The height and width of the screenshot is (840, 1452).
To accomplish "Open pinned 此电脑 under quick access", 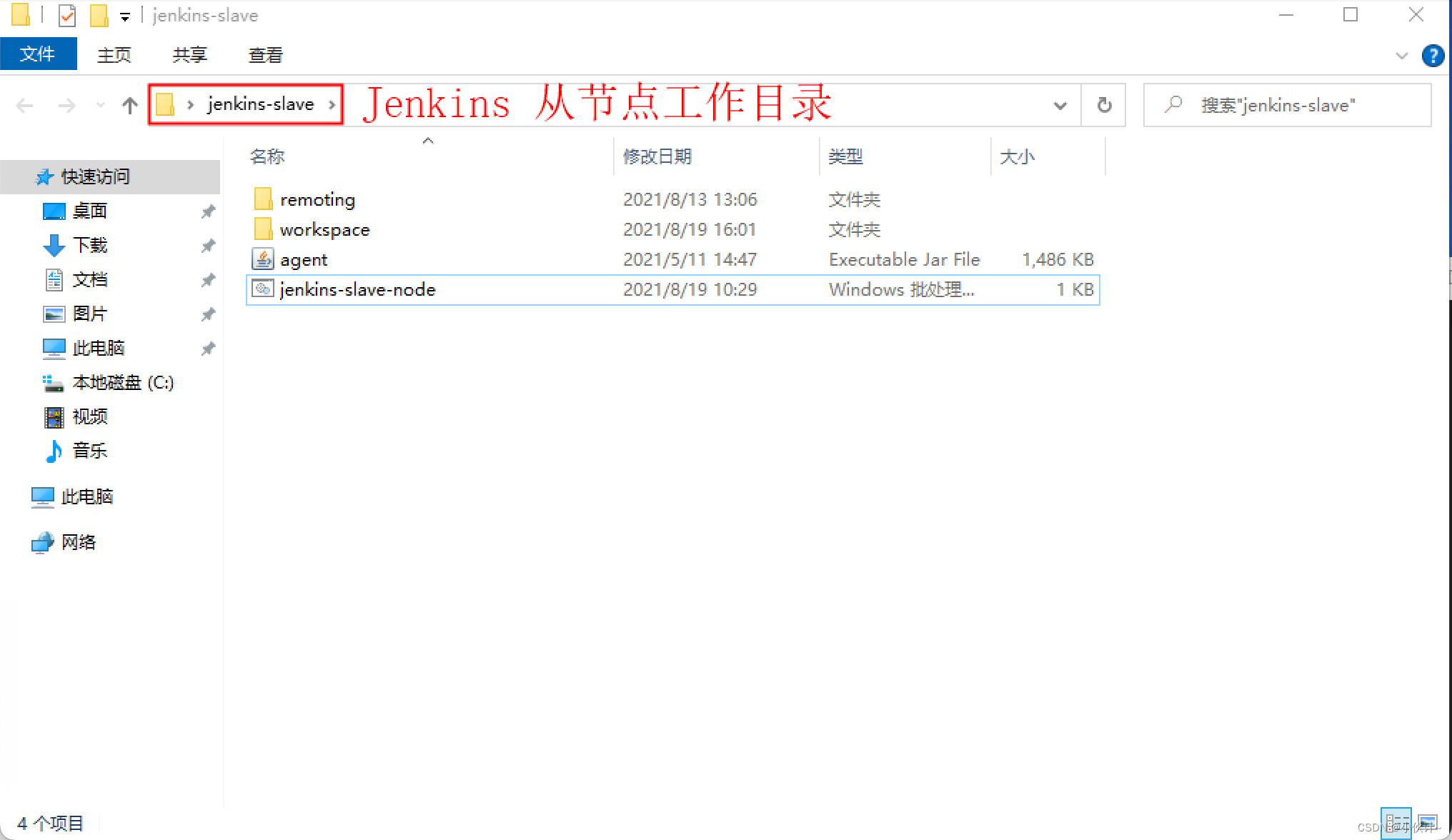I will pos(99,348).
